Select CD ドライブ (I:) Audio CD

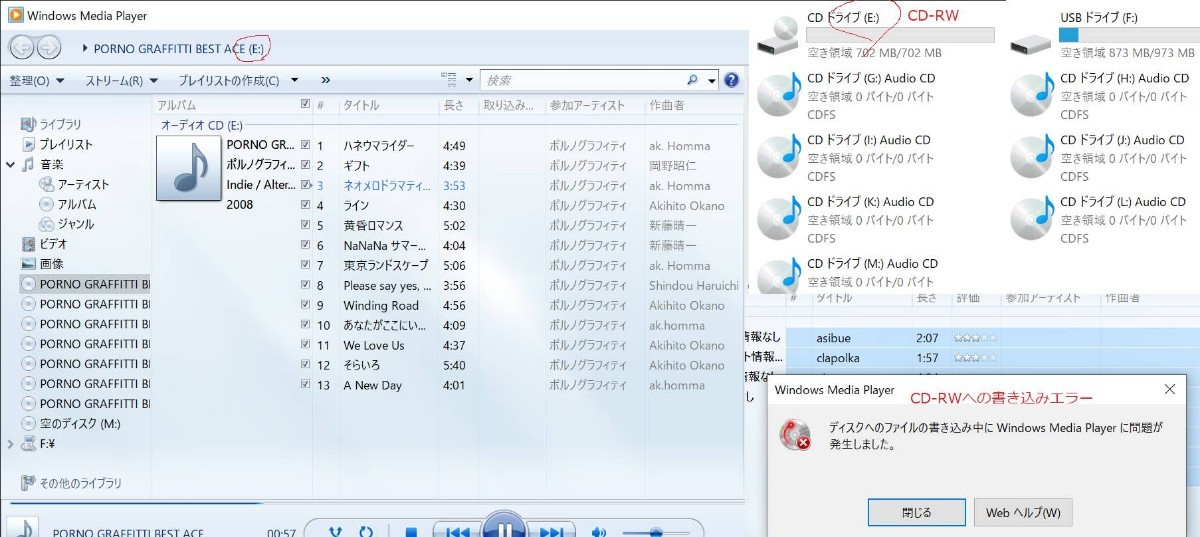(845, 158)
